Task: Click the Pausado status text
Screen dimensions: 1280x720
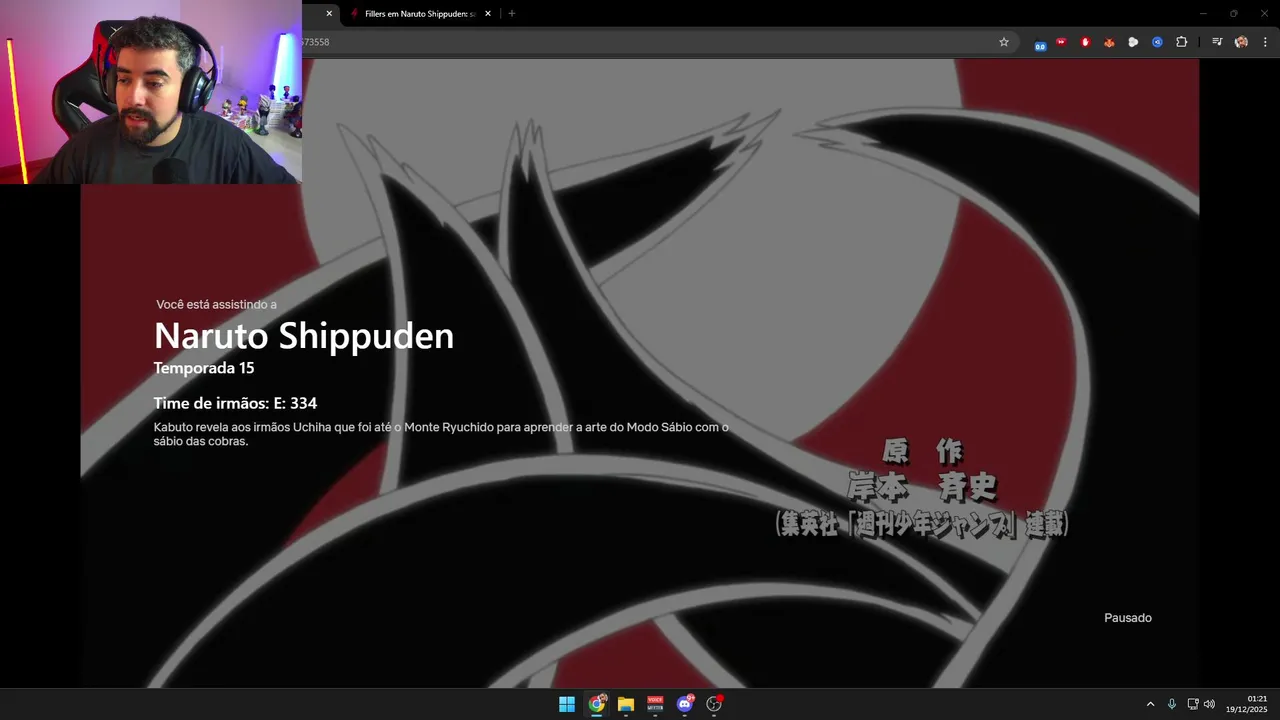Action: pyautogui.click(x=1128, y=618)
